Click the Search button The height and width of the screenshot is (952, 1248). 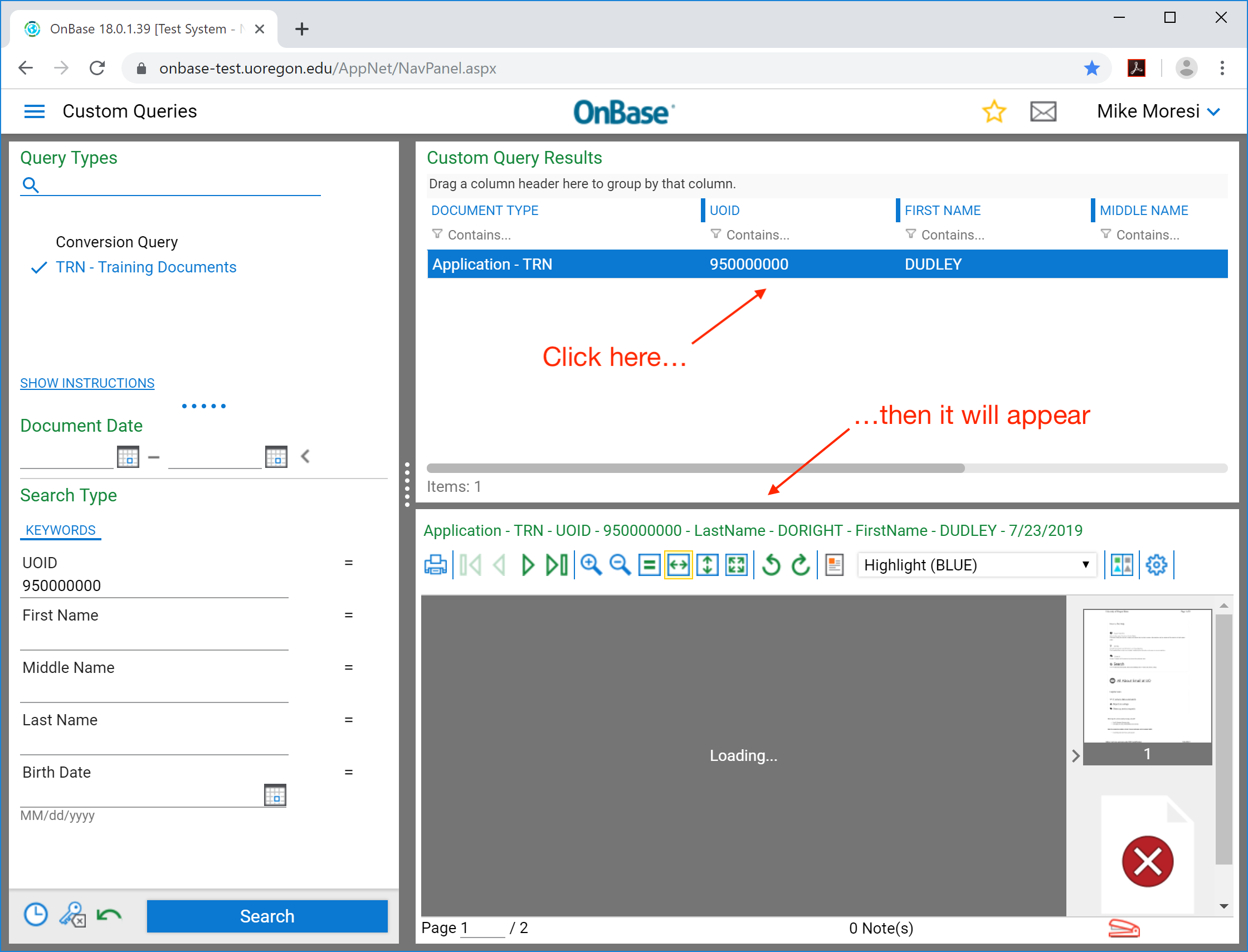tap(267, 916)
